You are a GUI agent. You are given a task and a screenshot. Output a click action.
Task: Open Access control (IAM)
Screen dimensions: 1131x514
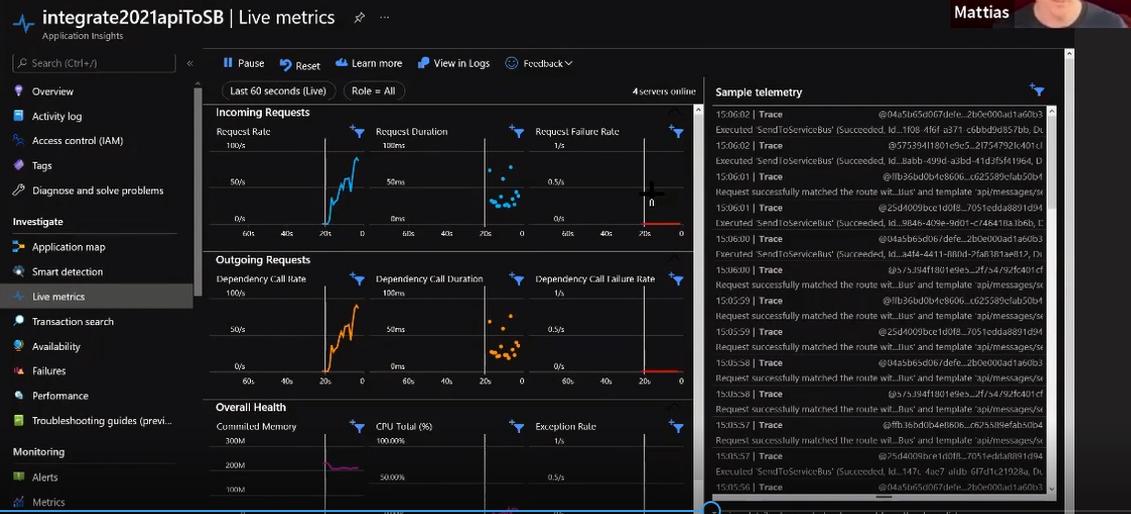(x=77, y=141)
